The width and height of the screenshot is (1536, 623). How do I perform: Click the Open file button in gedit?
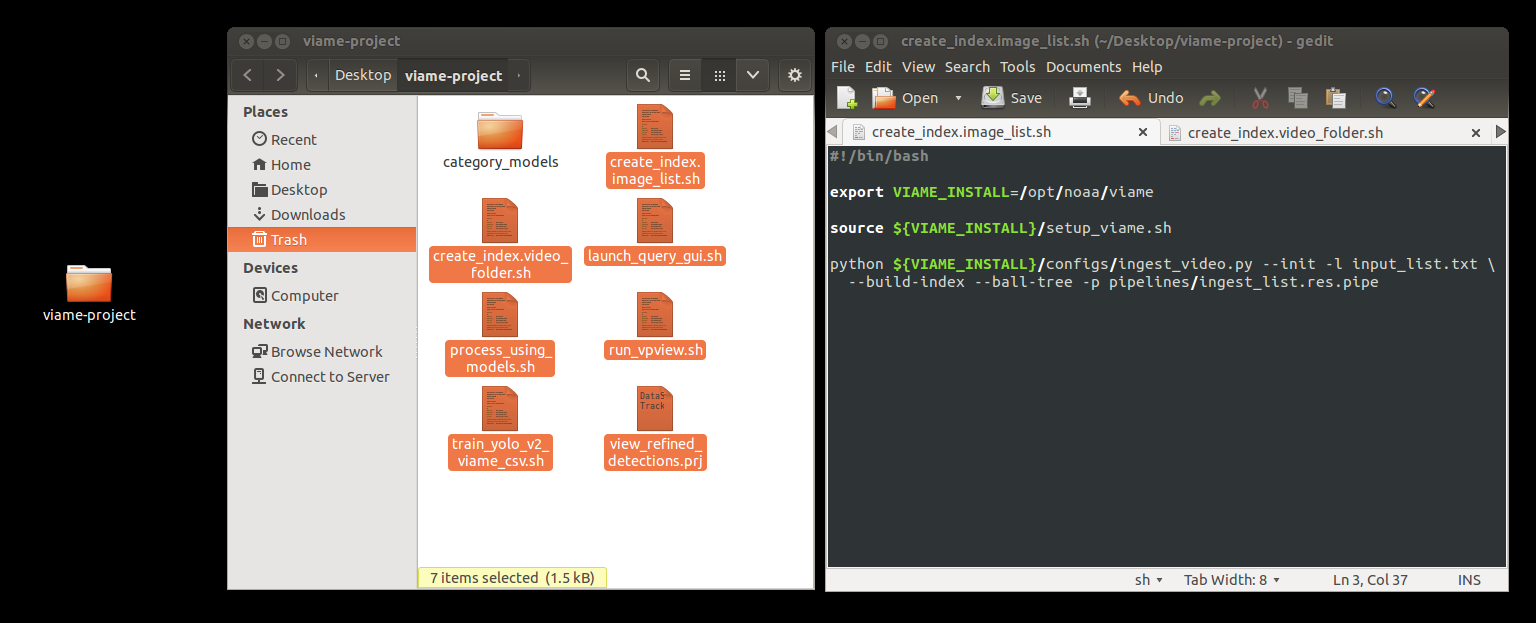point(905,97)
